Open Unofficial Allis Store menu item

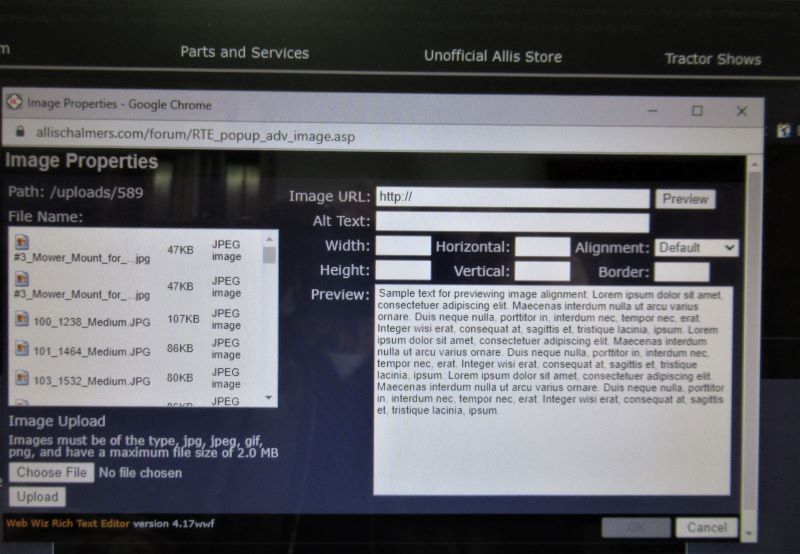[493, 56]
